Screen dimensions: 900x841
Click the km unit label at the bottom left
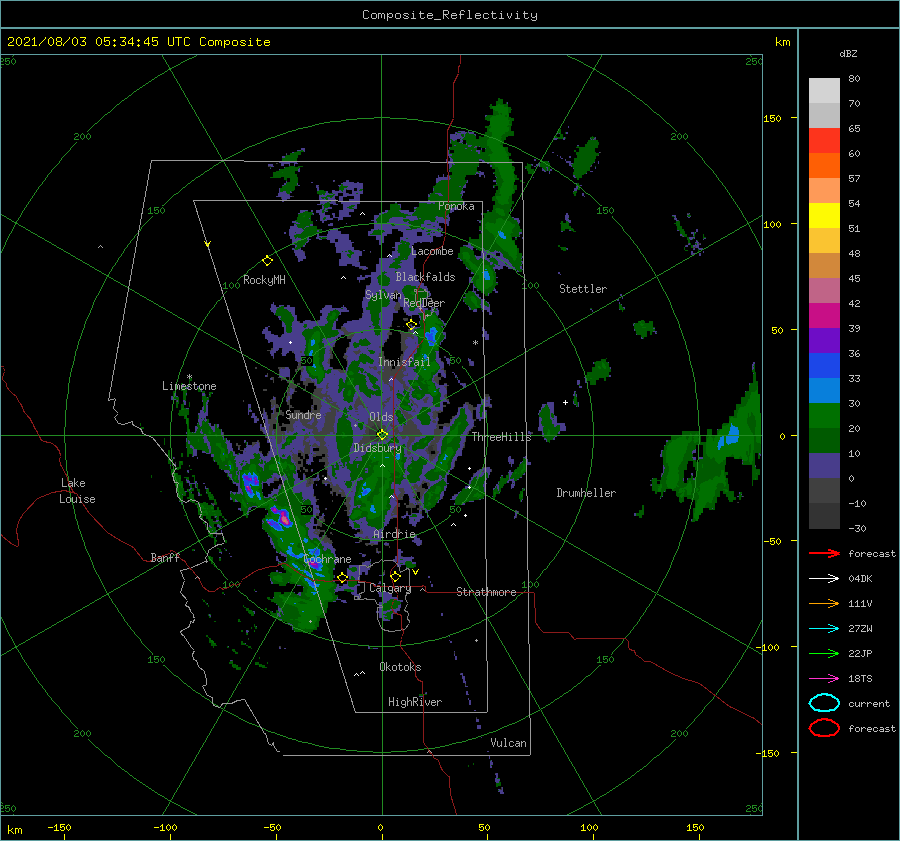(14, 830)
